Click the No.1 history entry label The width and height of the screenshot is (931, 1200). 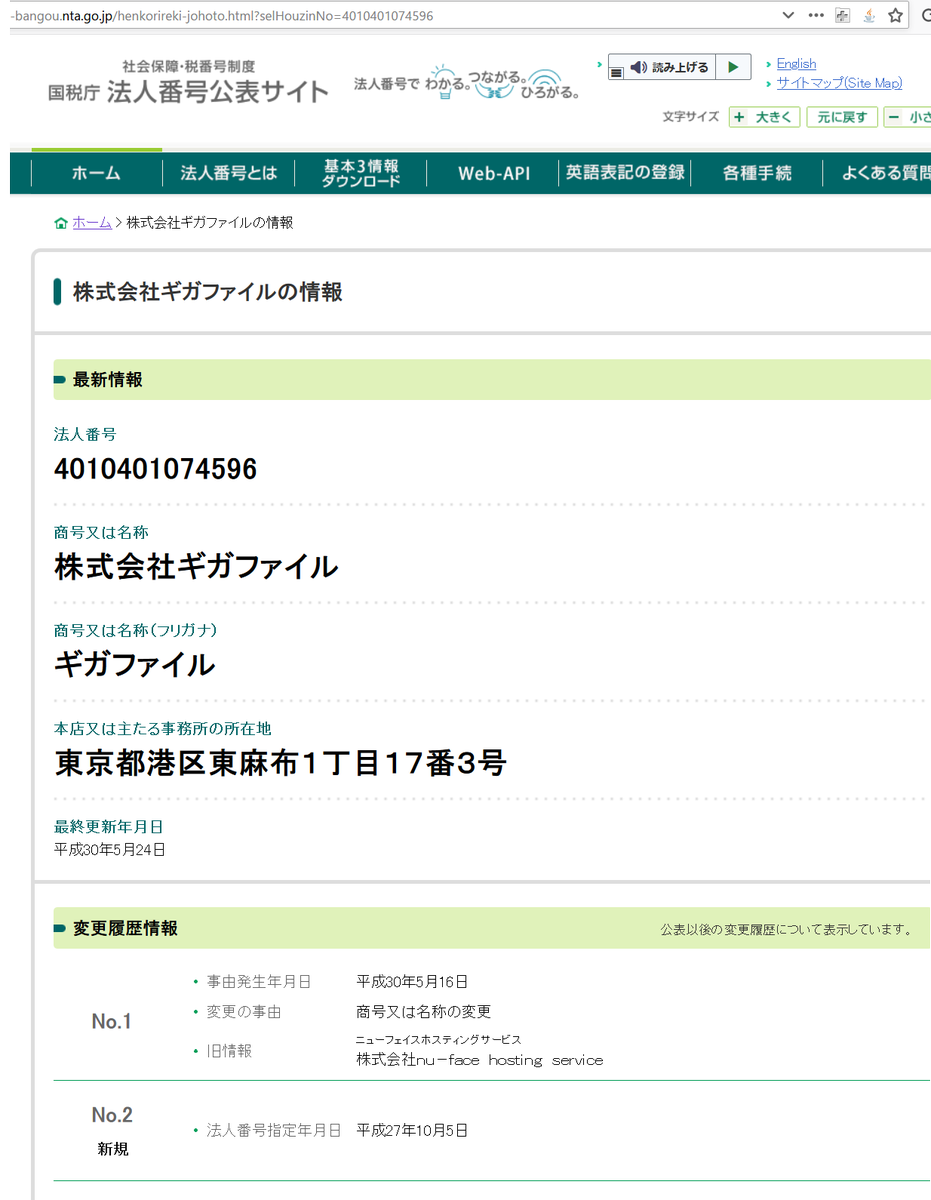tap(112, 1021)
